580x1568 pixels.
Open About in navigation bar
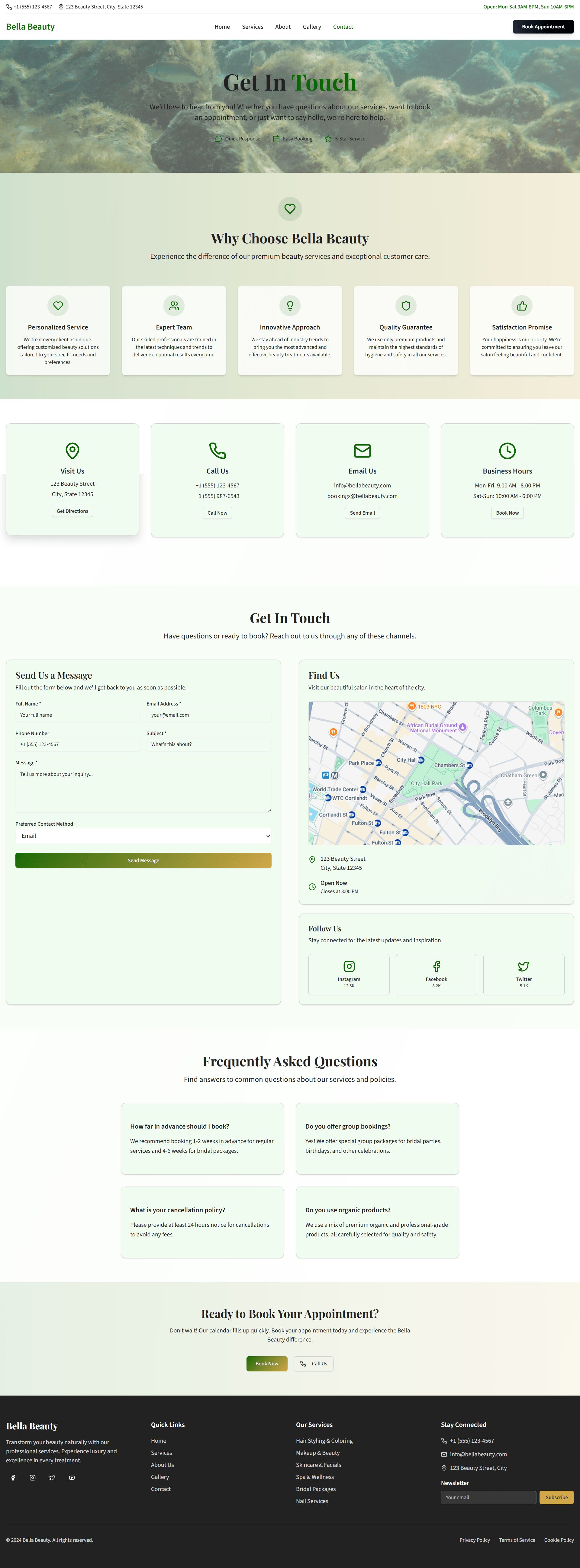283,27
